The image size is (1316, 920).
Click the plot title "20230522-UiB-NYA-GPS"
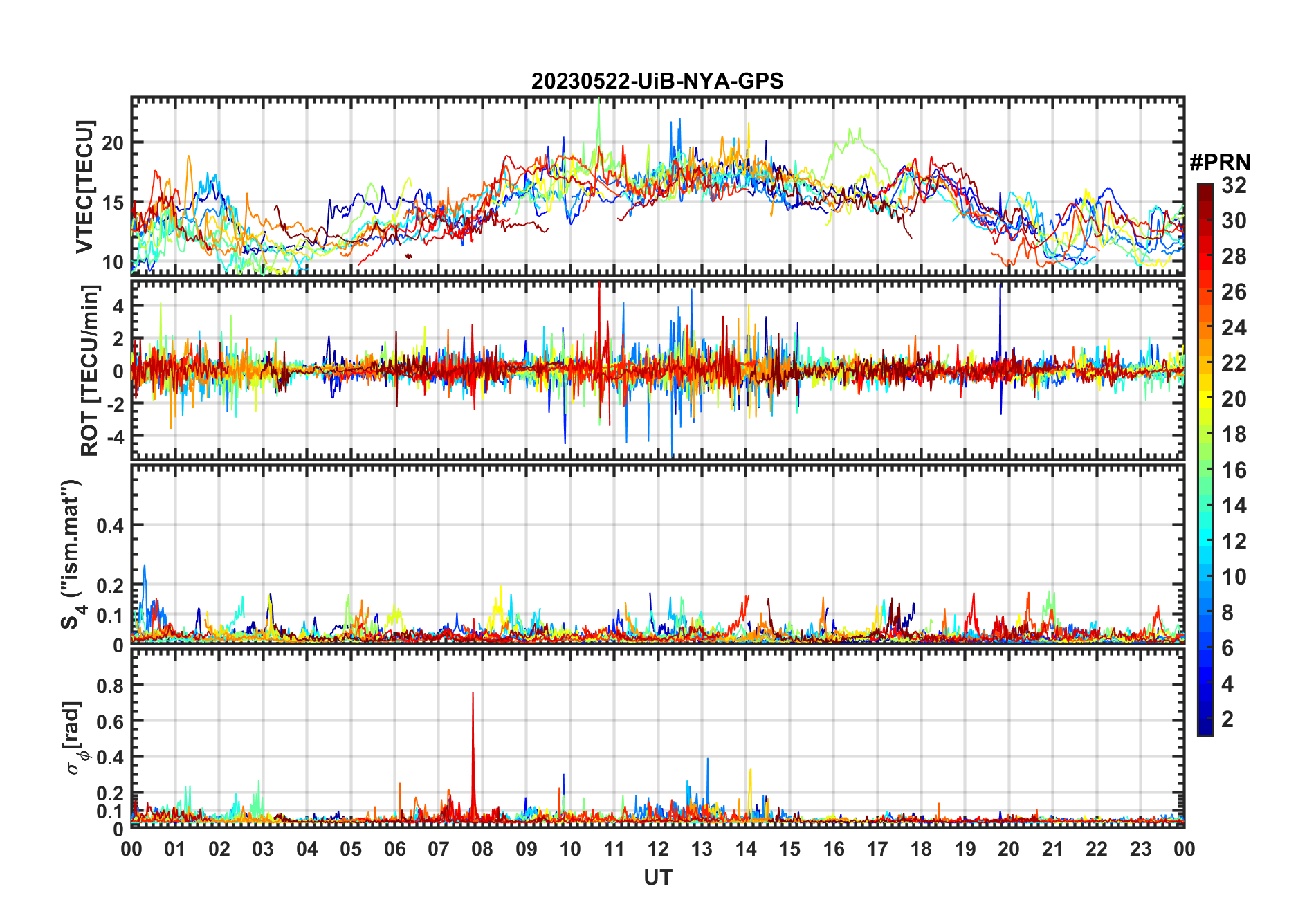tap(657, 82)
